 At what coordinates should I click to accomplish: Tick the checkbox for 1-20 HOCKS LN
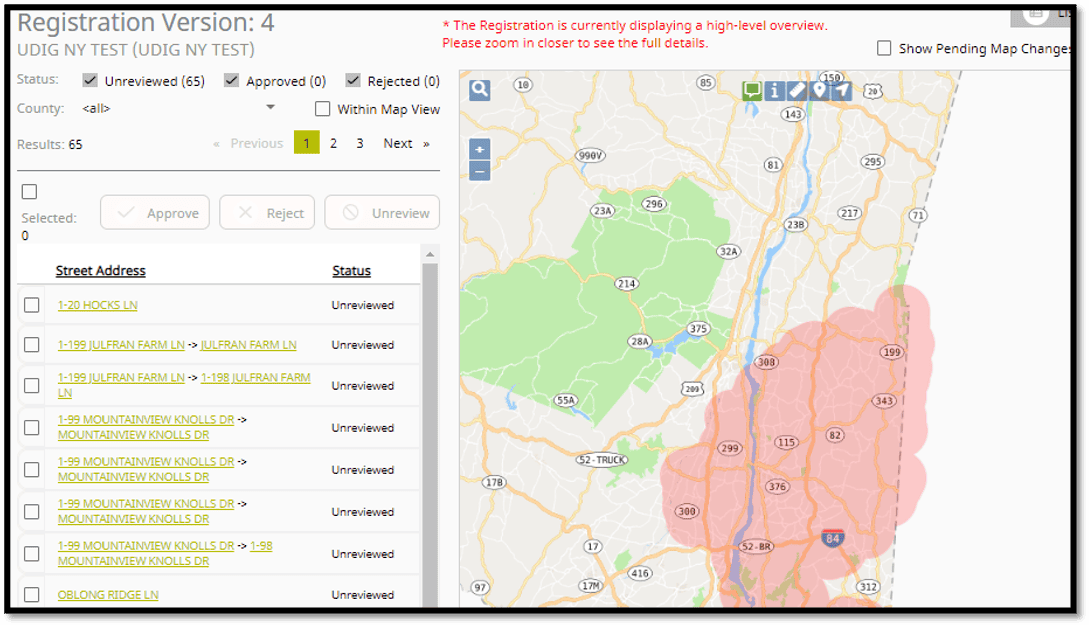point(32,305)
